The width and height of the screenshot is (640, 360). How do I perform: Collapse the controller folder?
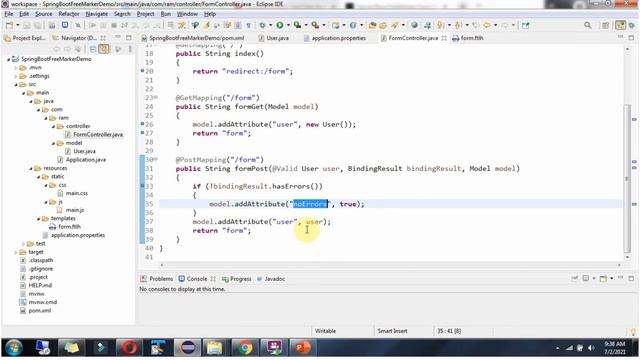(53, 126)
